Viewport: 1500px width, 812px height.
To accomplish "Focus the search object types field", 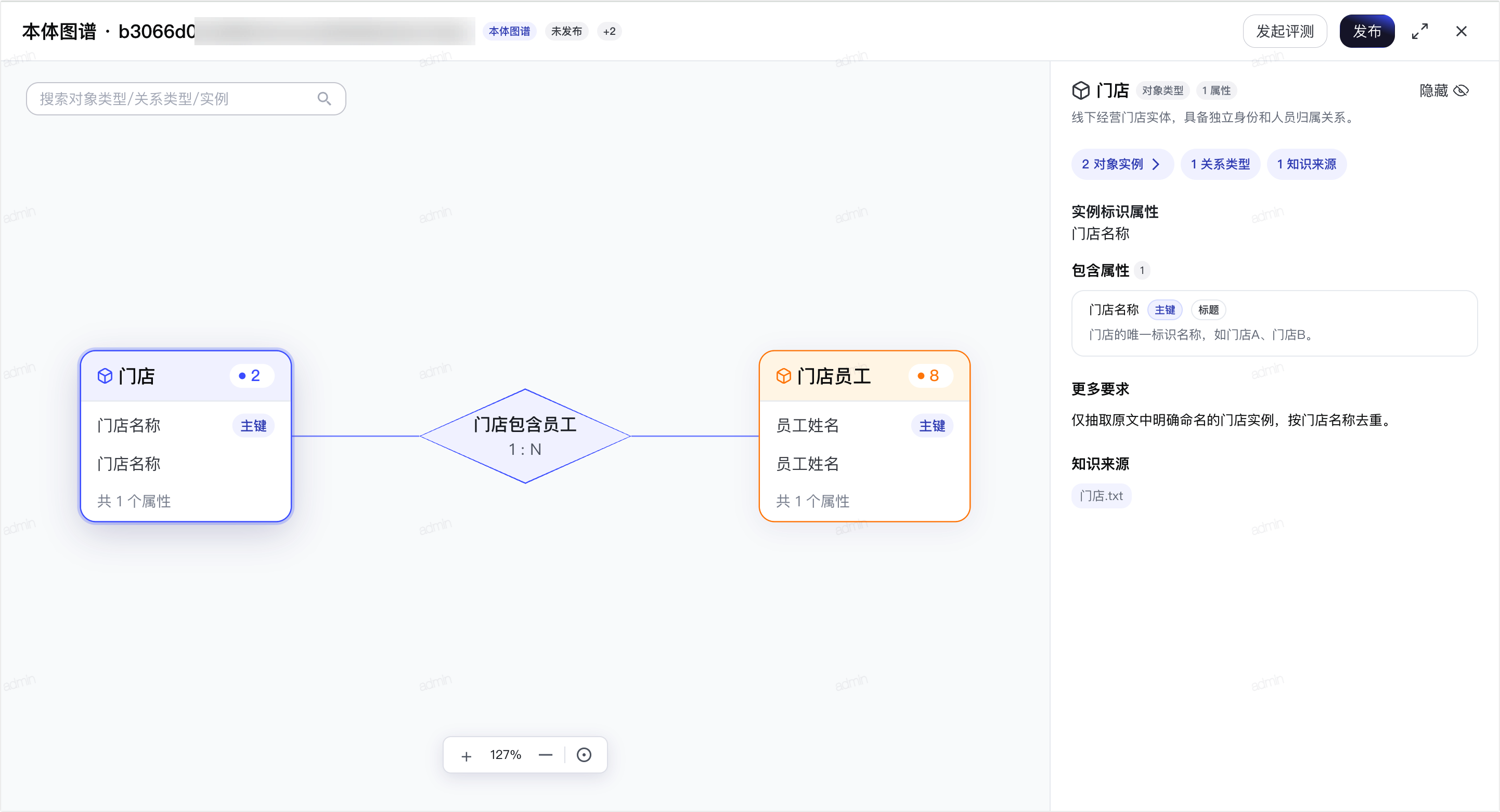I will click(x=186, y=99).
